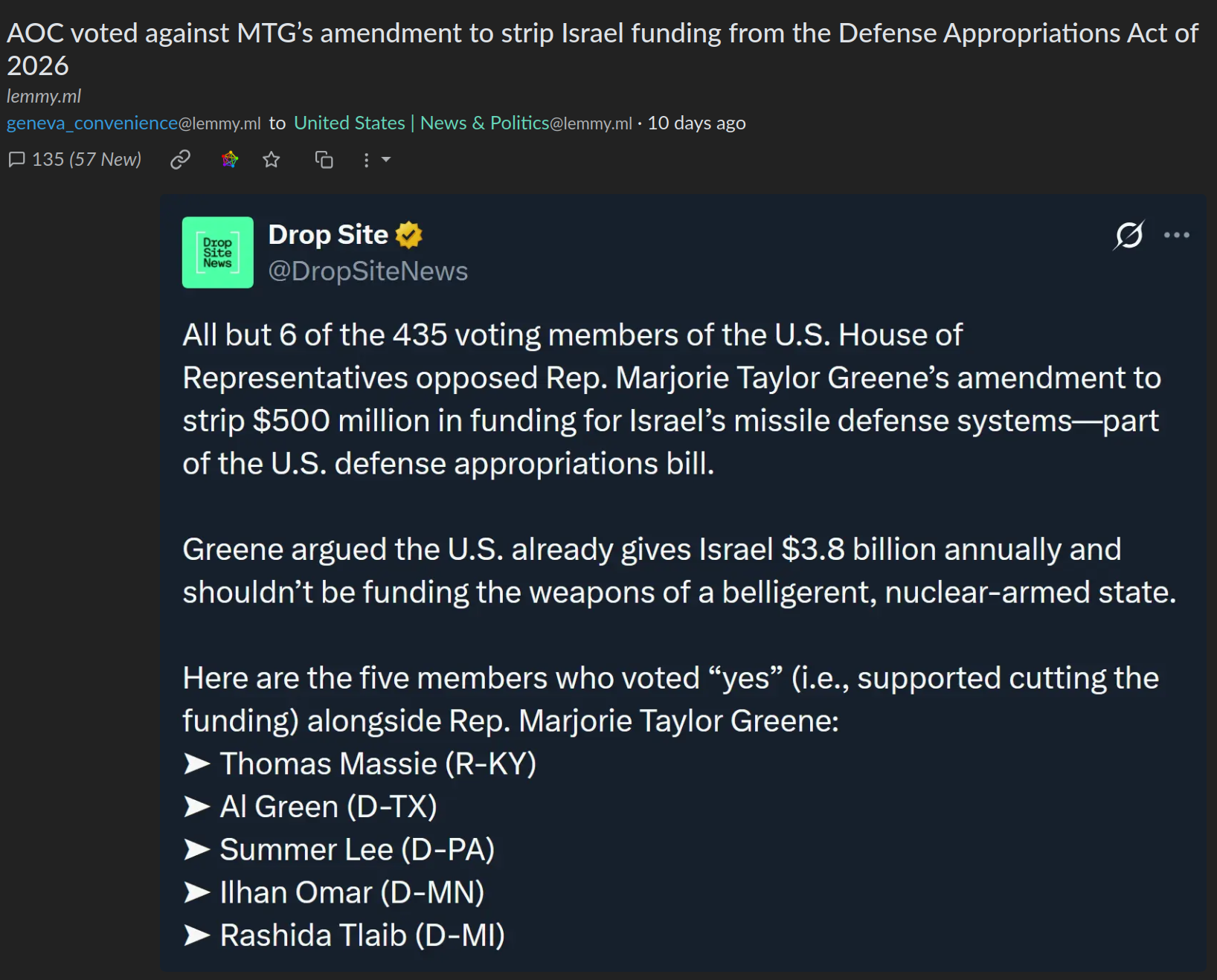The width and height of the screenshot is (1217, 980).
Task: Click the lemmy.ml source domain link
Action: click(x=44, y=97)
